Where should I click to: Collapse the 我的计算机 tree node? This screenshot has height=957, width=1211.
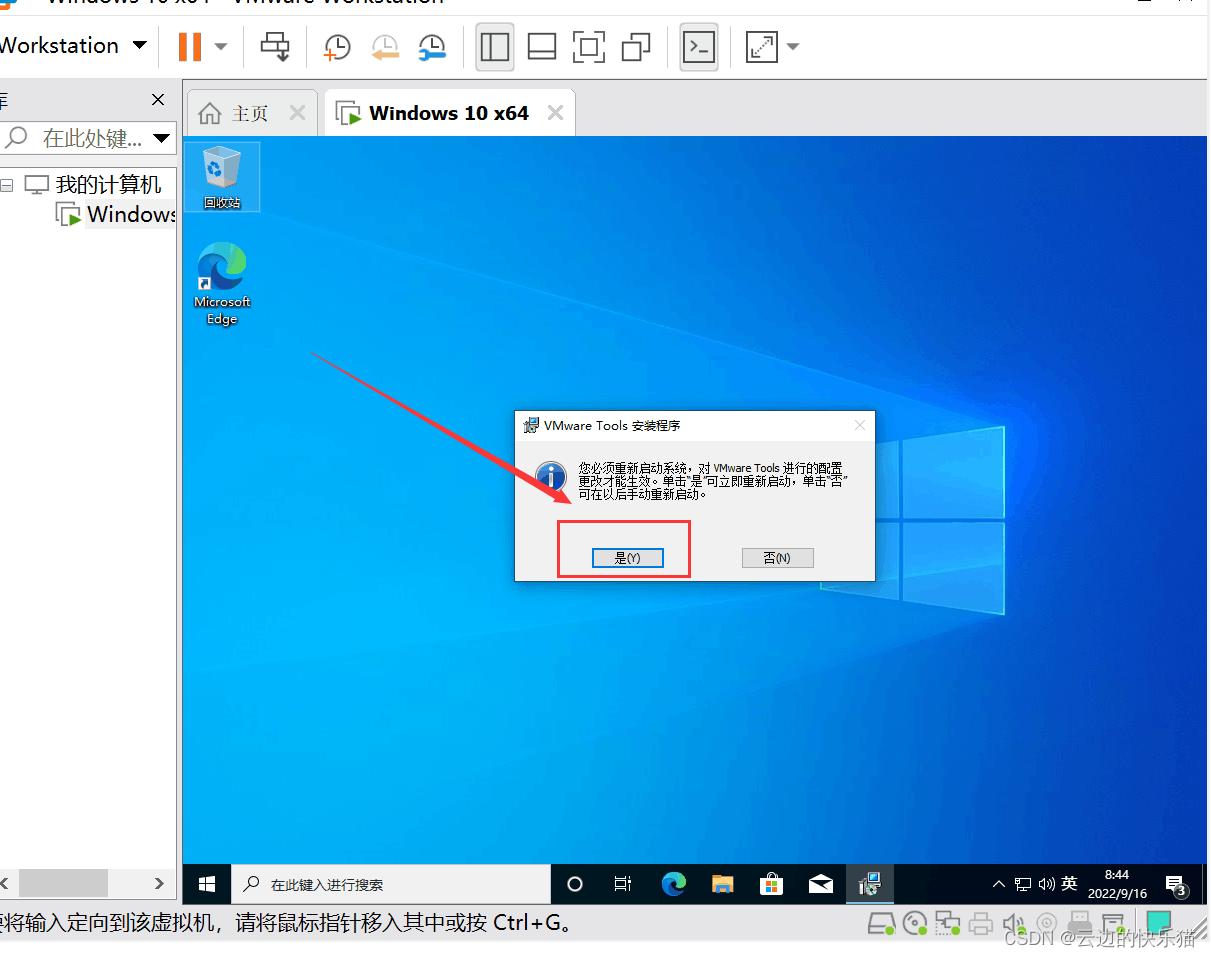click(x=7, y=185)
